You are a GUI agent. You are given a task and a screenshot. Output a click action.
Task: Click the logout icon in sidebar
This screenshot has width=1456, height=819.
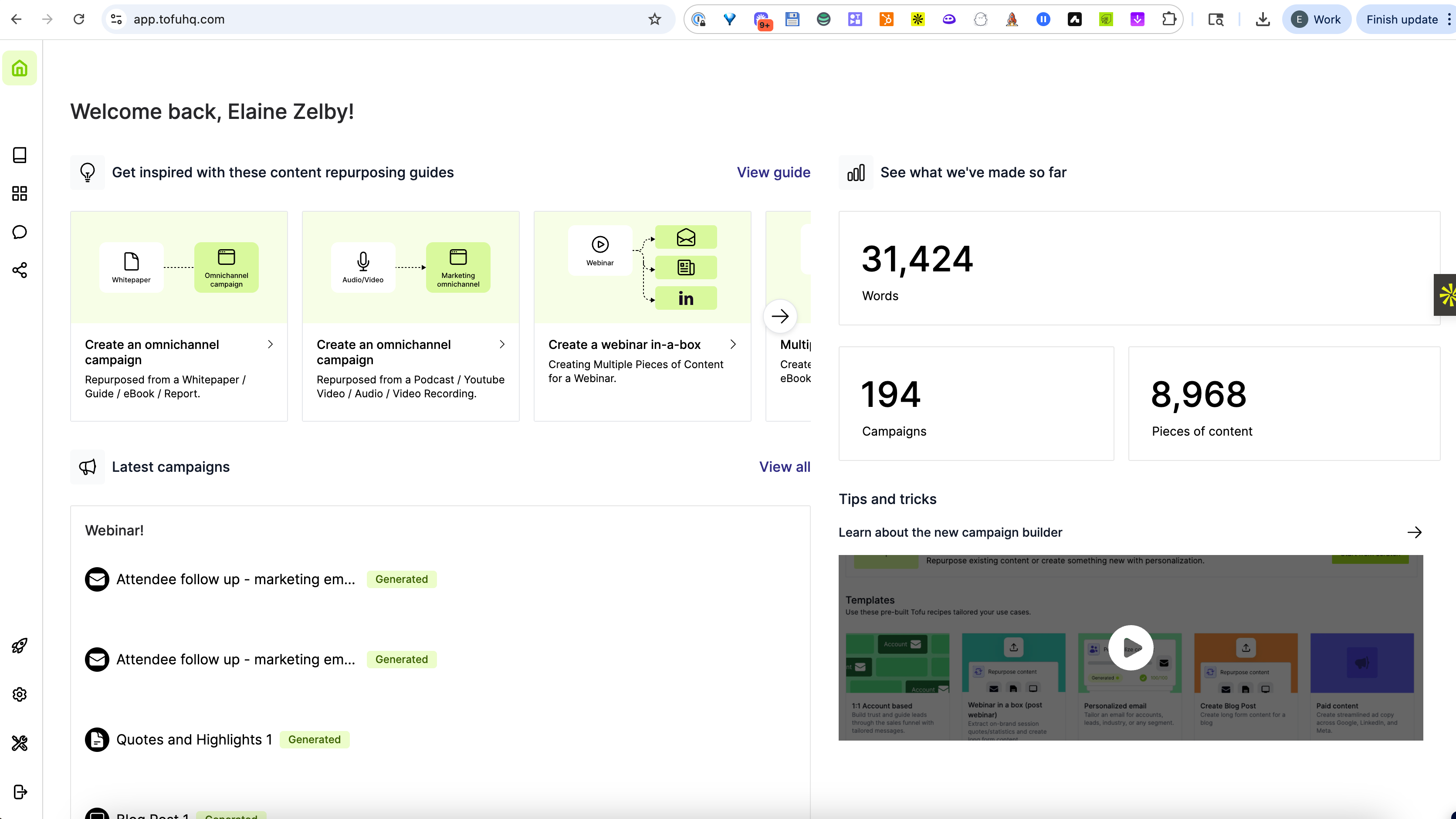point(20,792)
